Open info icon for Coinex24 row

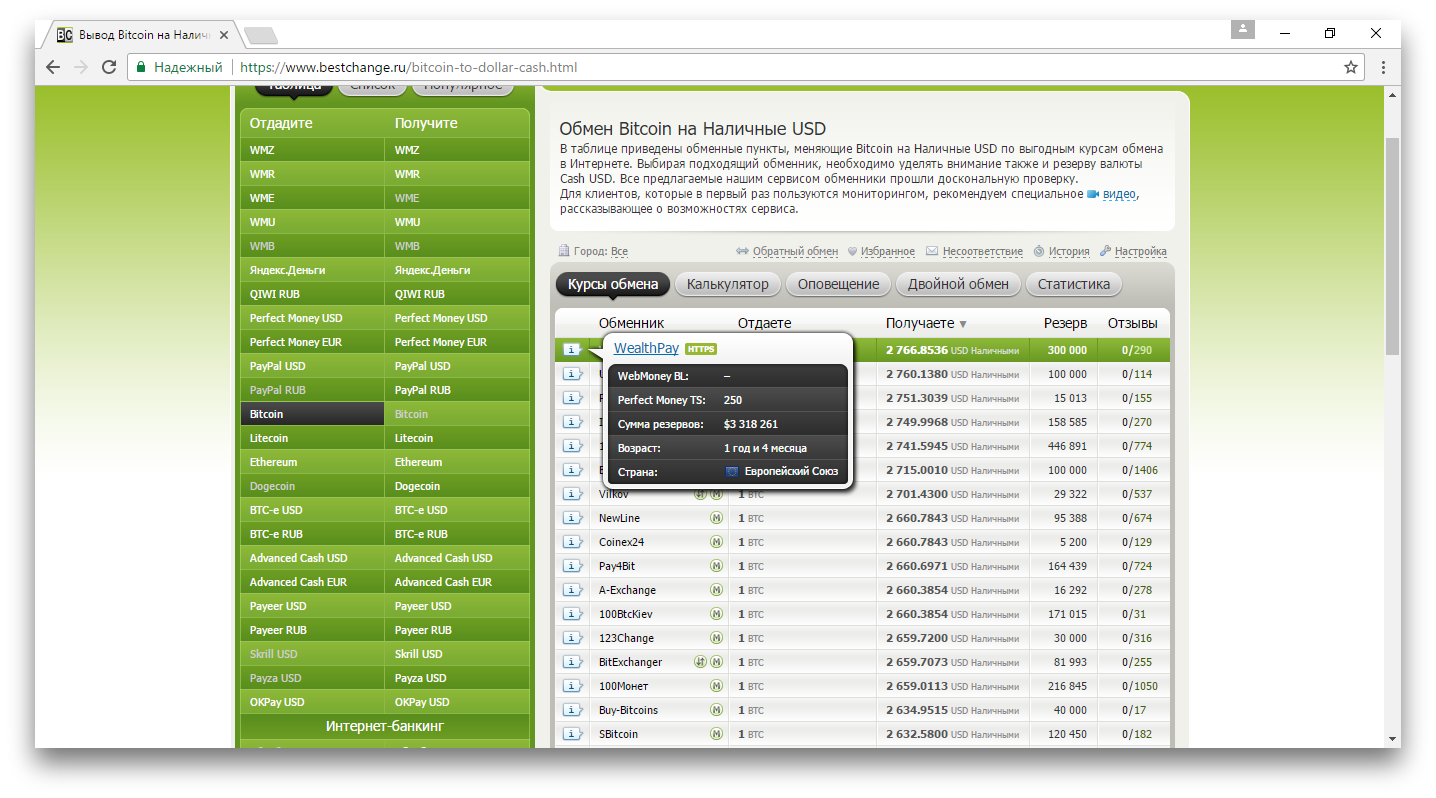point(572,542)
